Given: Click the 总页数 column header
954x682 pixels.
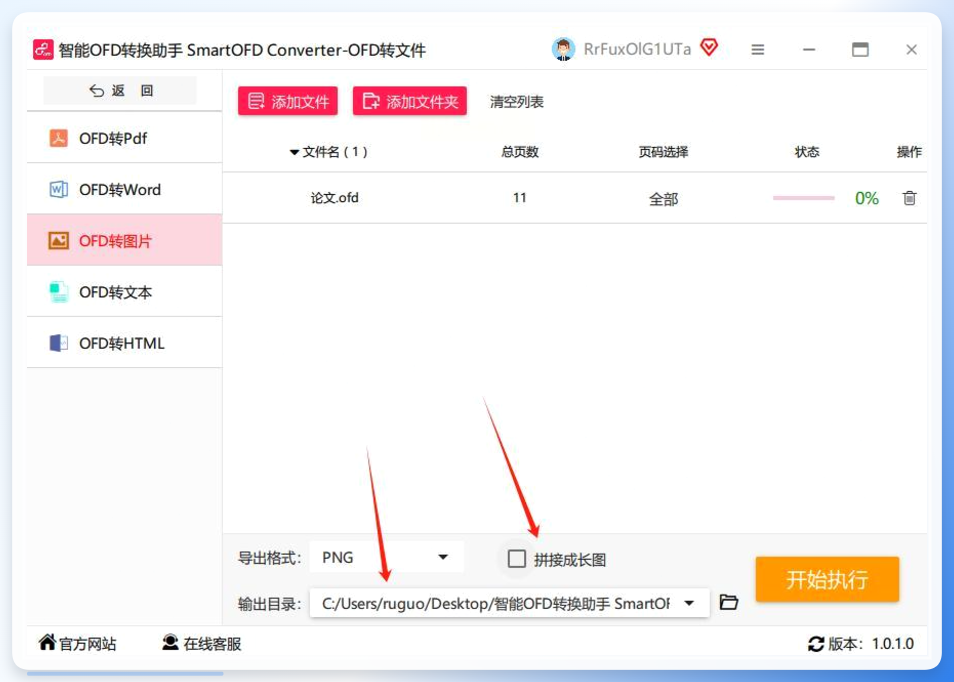Looking at the screenshot, I should point(520,152).
